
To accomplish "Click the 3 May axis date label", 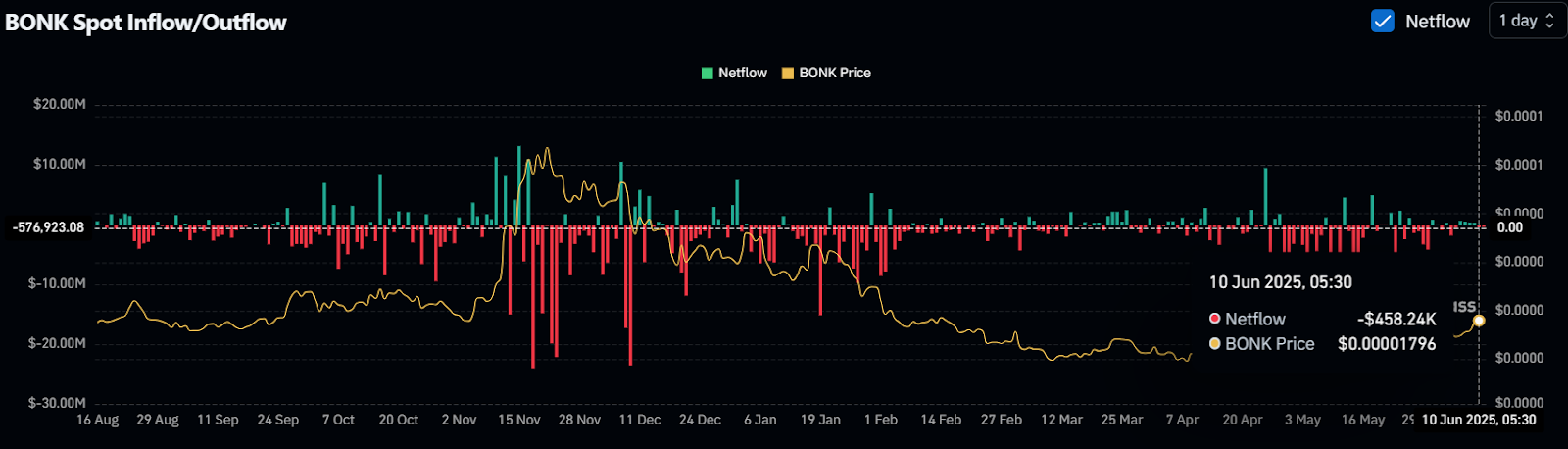I will click(1302, 420).
